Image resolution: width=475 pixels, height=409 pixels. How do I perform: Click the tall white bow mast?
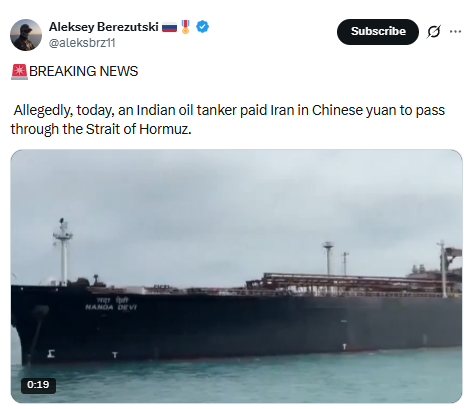click(x=63, y=251)
